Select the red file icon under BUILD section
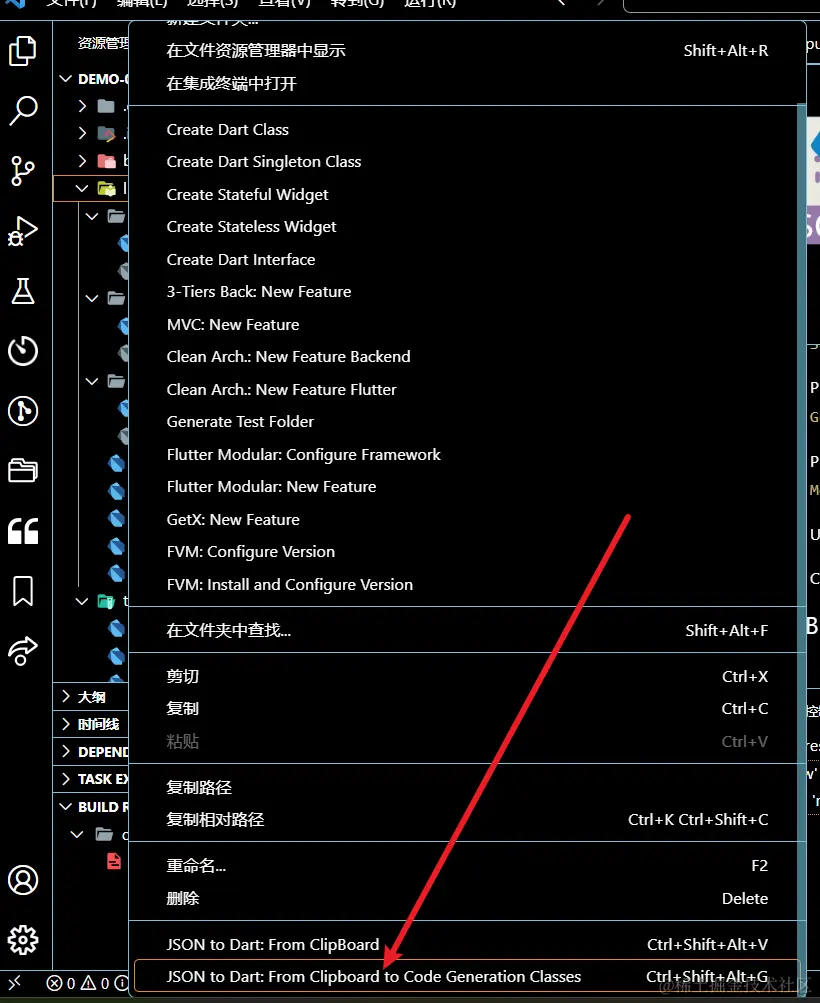 click(114, 861)
